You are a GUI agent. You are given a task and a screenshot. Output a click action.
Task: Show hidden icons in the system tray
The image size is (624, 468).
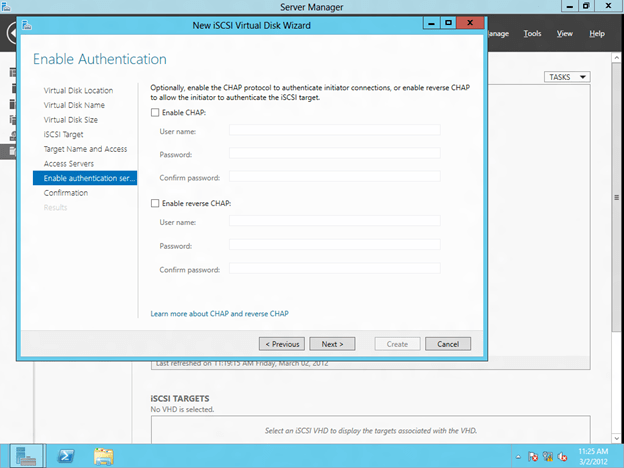pyautogui.click(x=520, y=456)
